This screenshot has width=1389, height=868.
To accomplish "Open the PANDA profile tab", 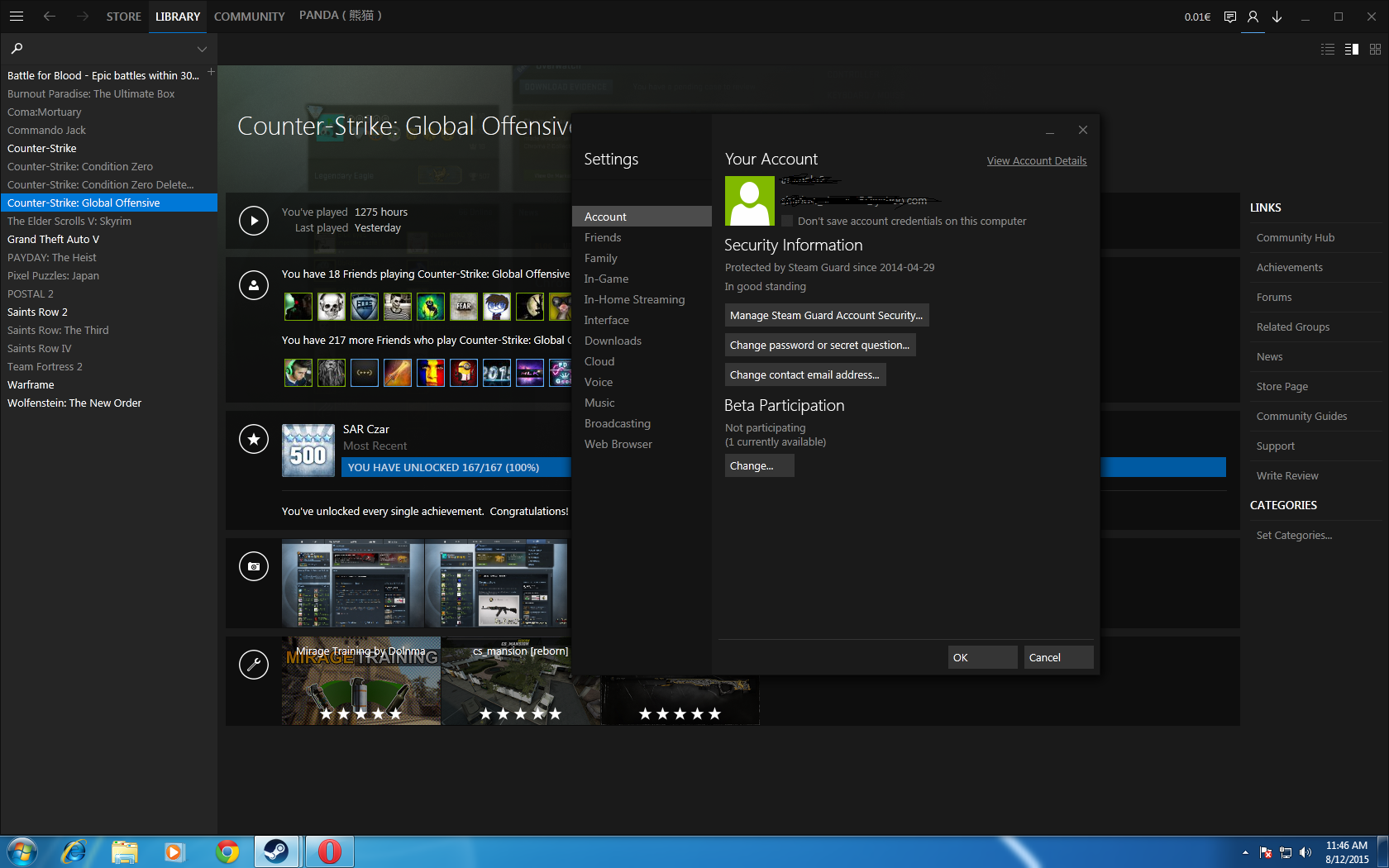I will (340, 16).
